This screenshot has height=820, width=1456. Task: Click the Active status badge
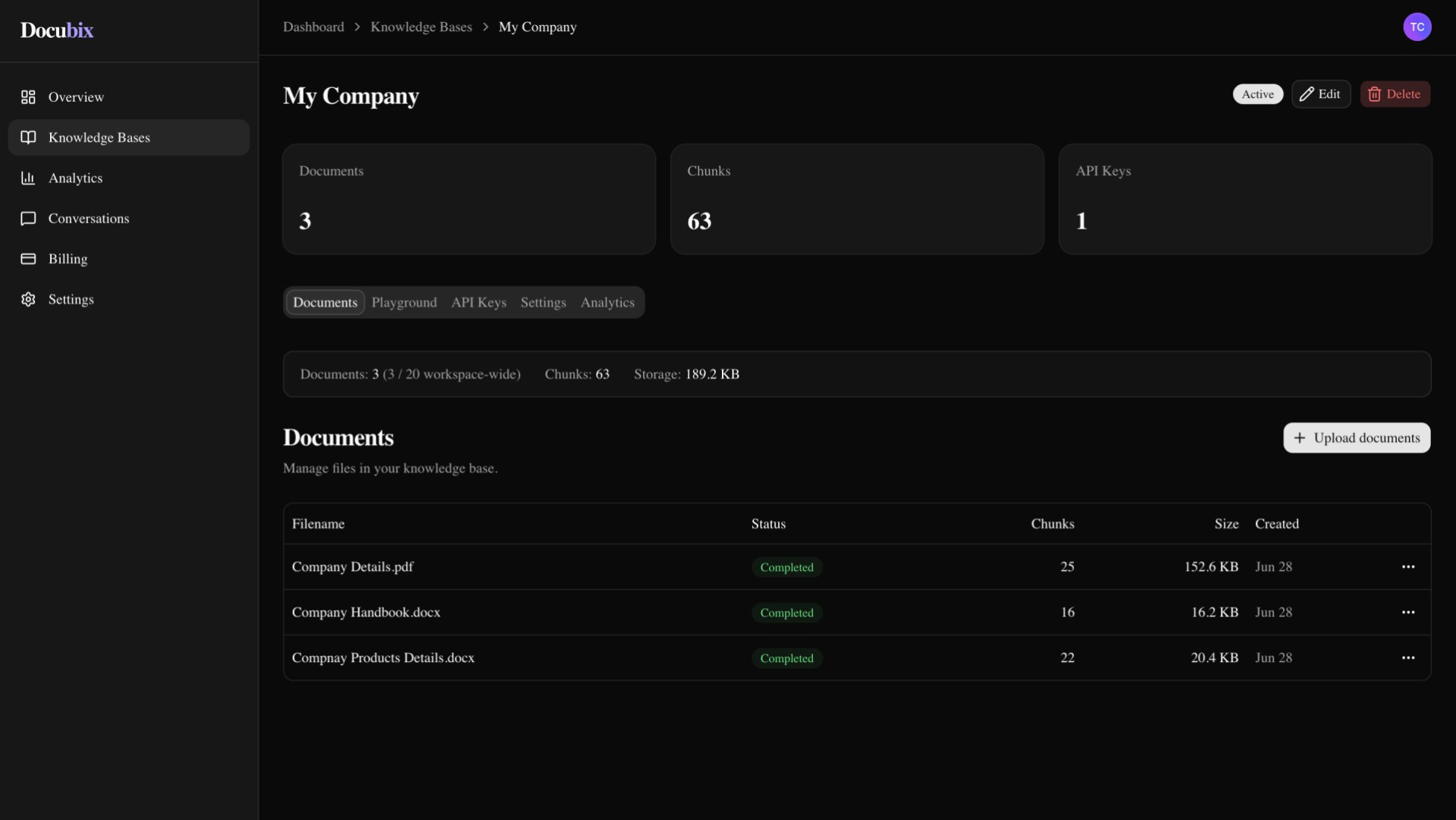coord(1258,94)
